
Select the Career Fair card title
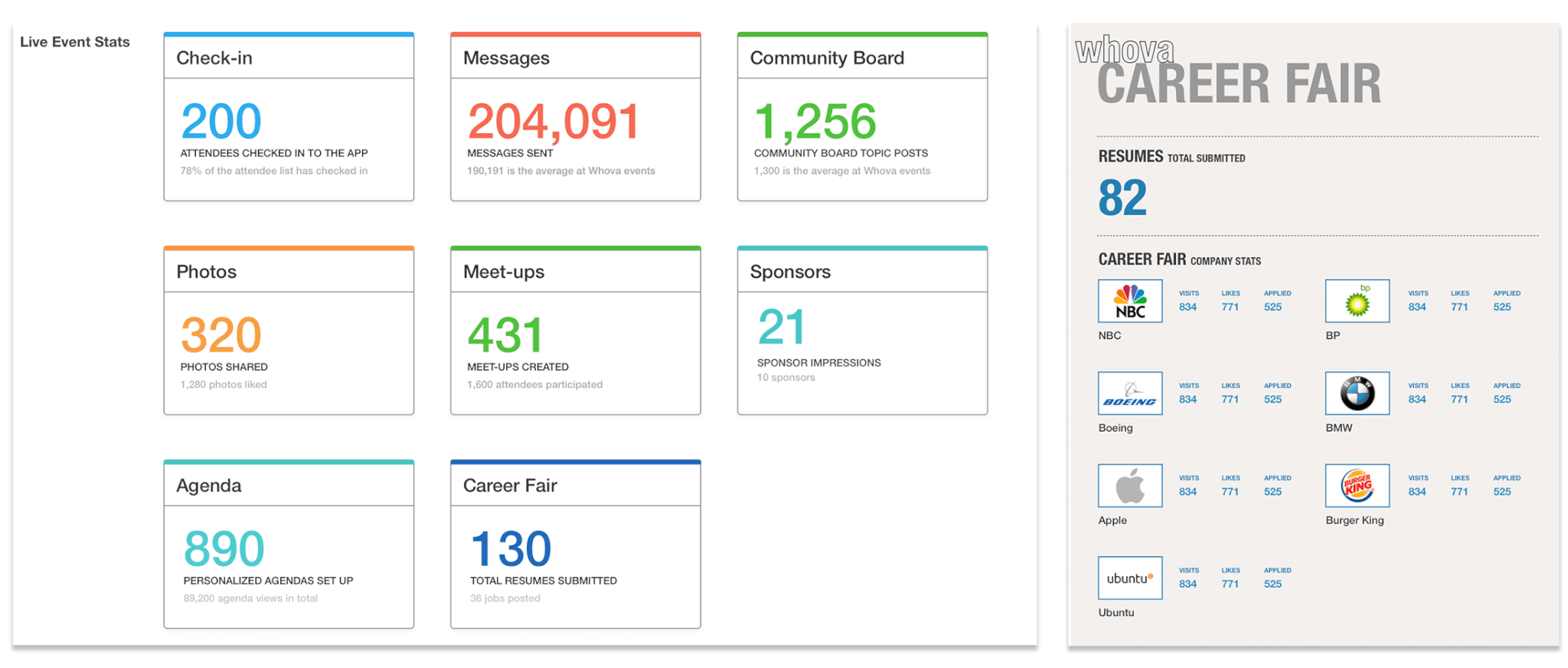point(510,486)
